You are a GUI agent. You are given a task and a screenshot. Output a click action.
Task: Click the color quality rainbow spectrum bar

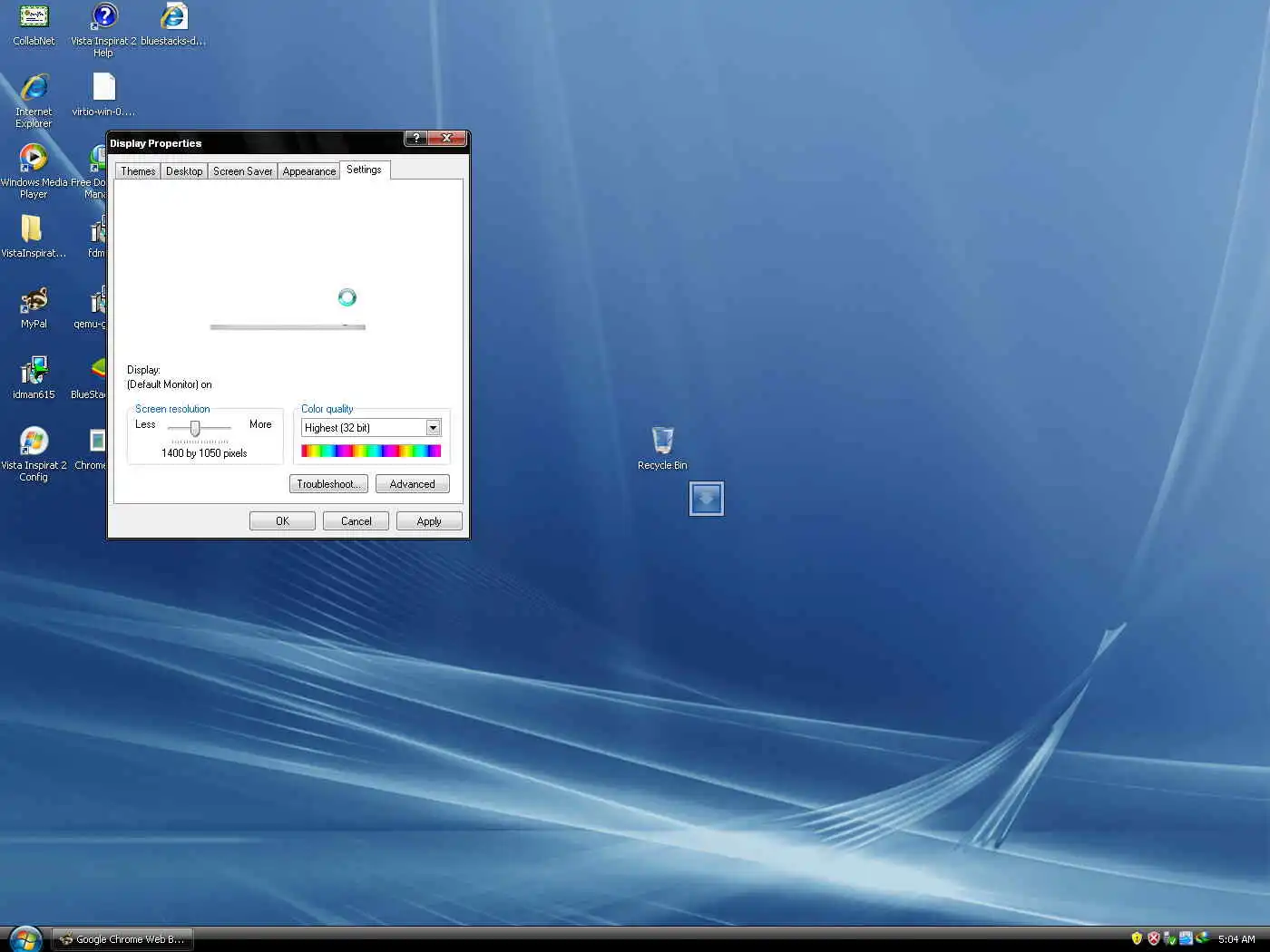(371, 452)
